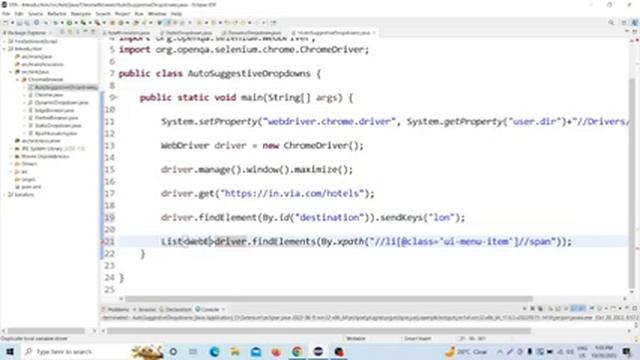The width and height of the screenshot is (640, 360).
Task: Open the Run button dropdown arrow
Action: click(x=75, y=23)
